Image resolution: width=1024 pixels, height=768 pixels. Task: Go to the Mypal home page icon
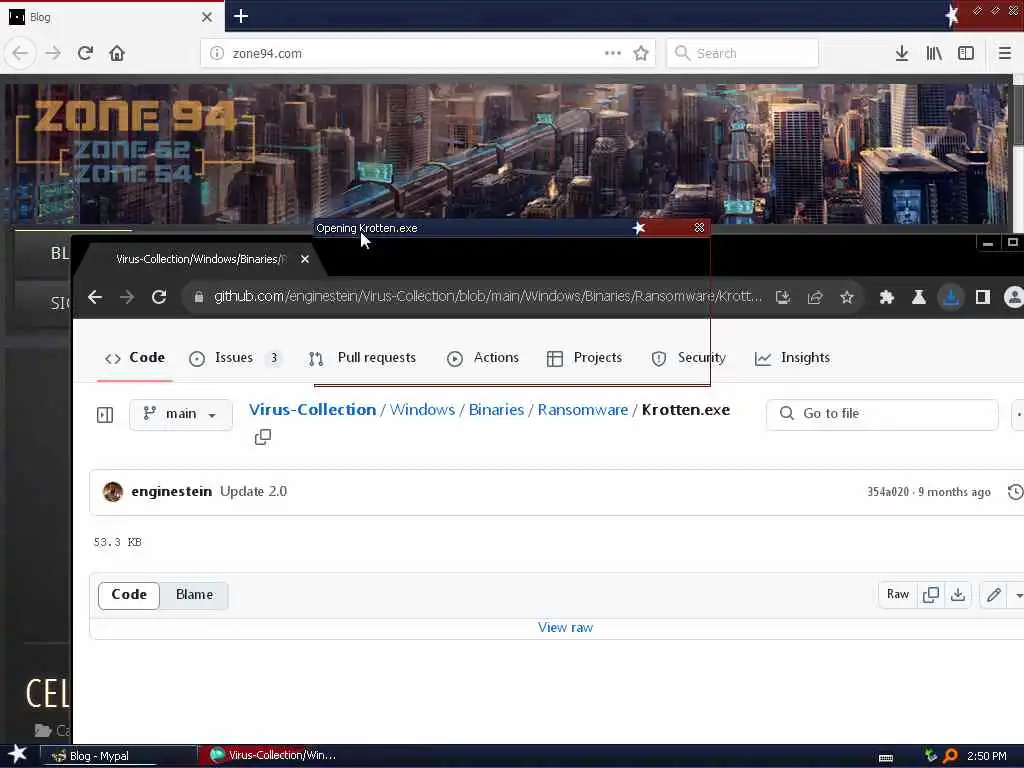(x=117, y=53)
